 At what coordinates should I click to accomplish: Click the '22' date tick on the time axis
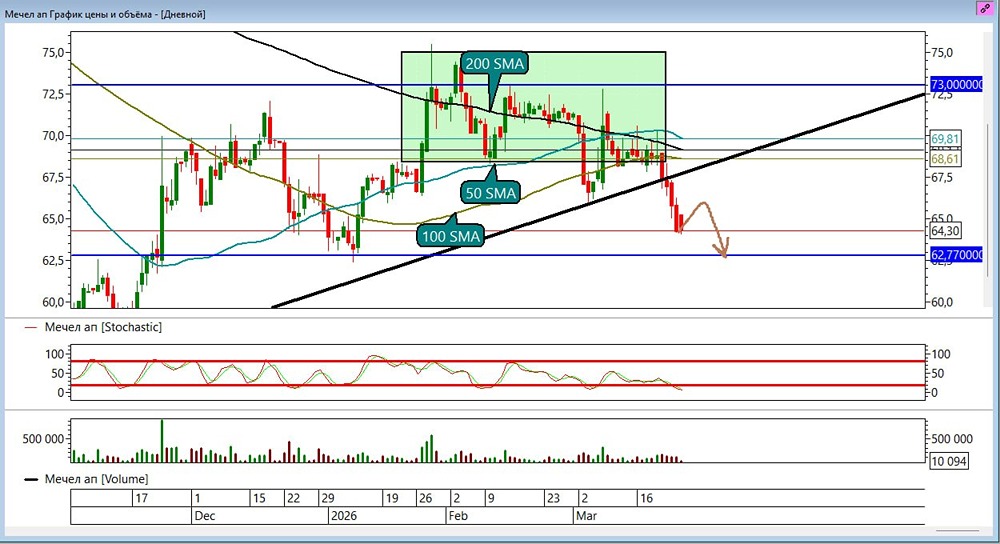pyautogui.click(x=293, y=498)
